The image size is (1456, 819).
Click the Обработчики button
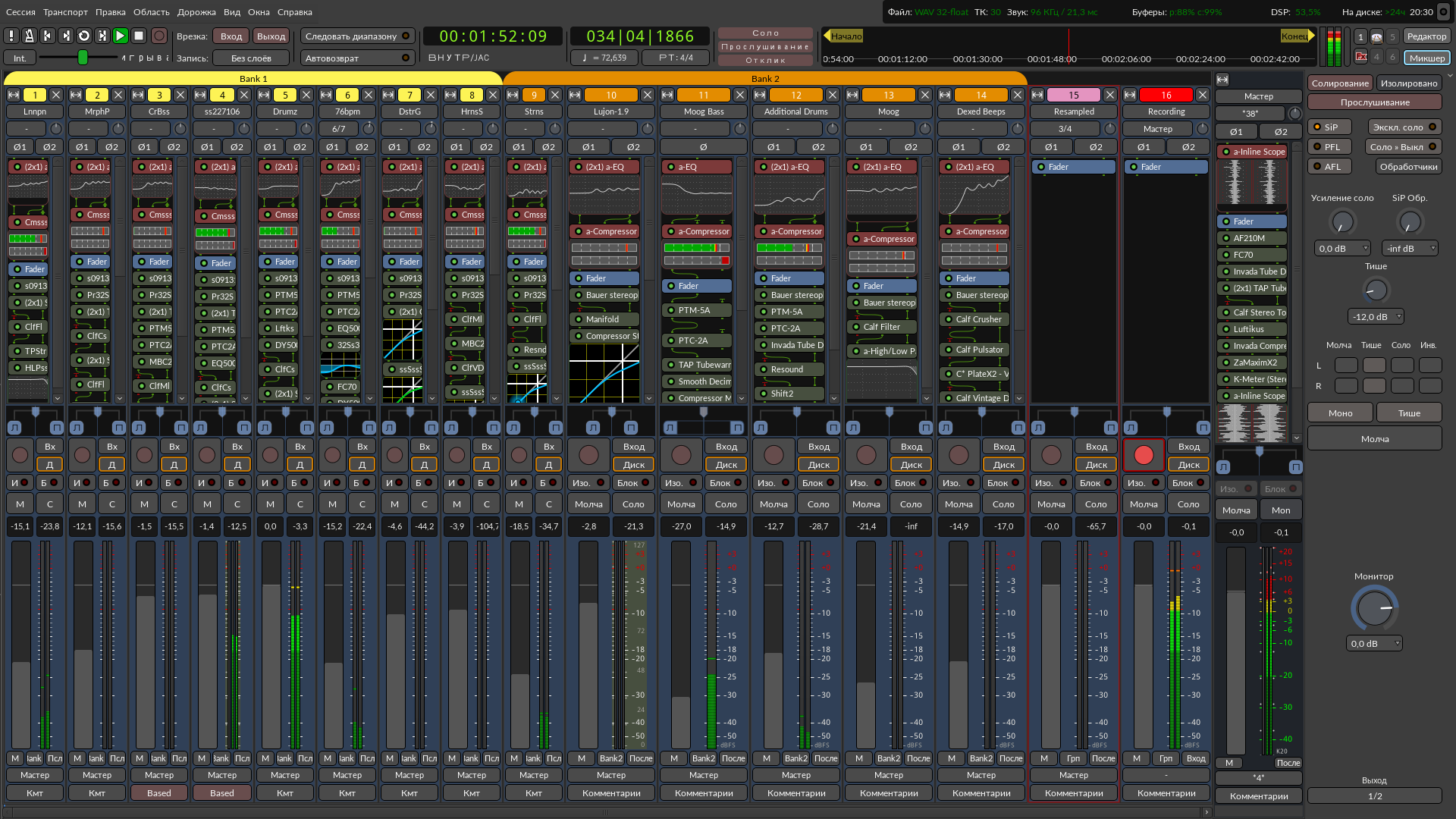(1408, 166)
